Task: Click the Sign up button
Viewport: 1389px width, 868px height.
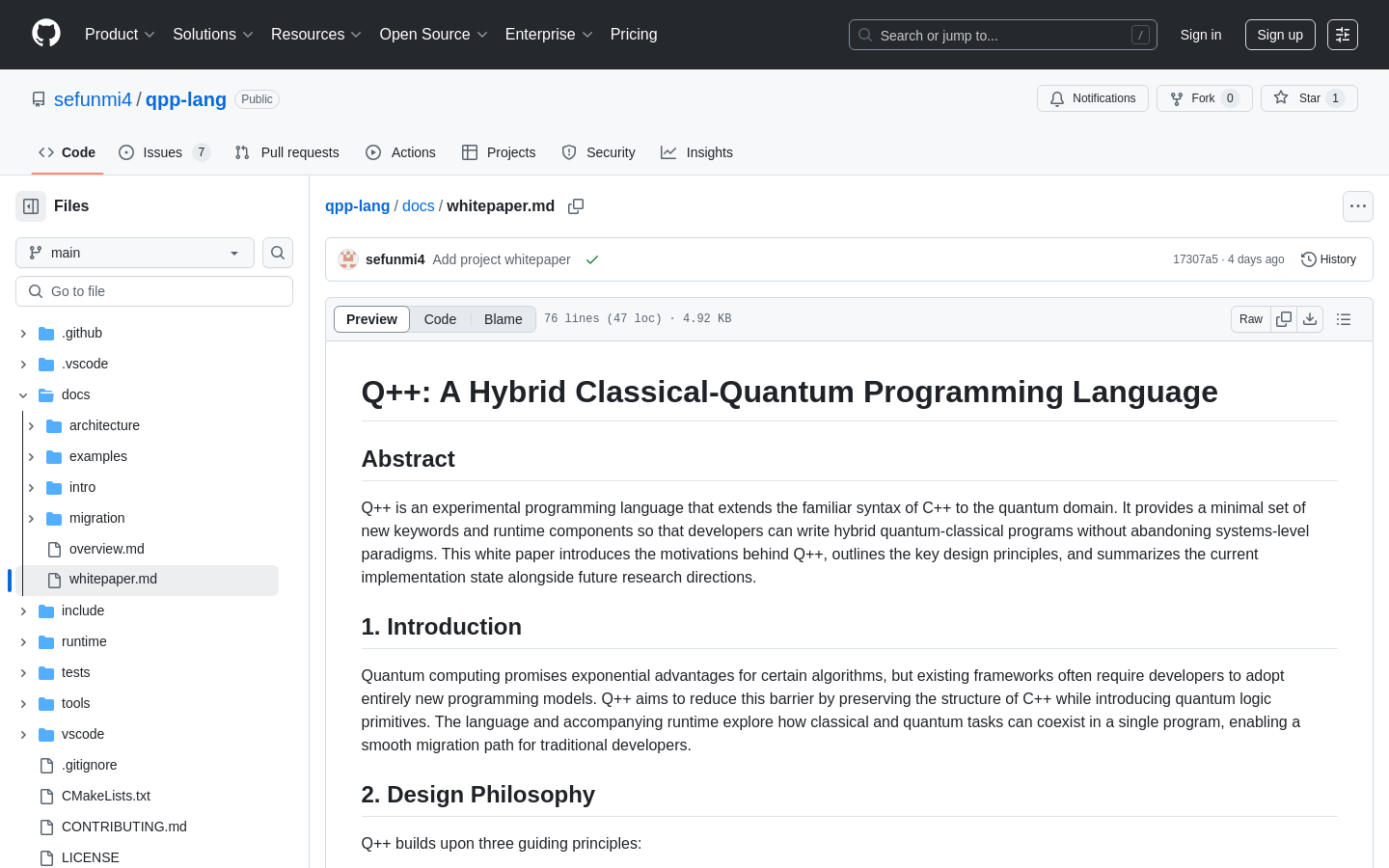Action: pyautogui.click(x=1280, y=35)
